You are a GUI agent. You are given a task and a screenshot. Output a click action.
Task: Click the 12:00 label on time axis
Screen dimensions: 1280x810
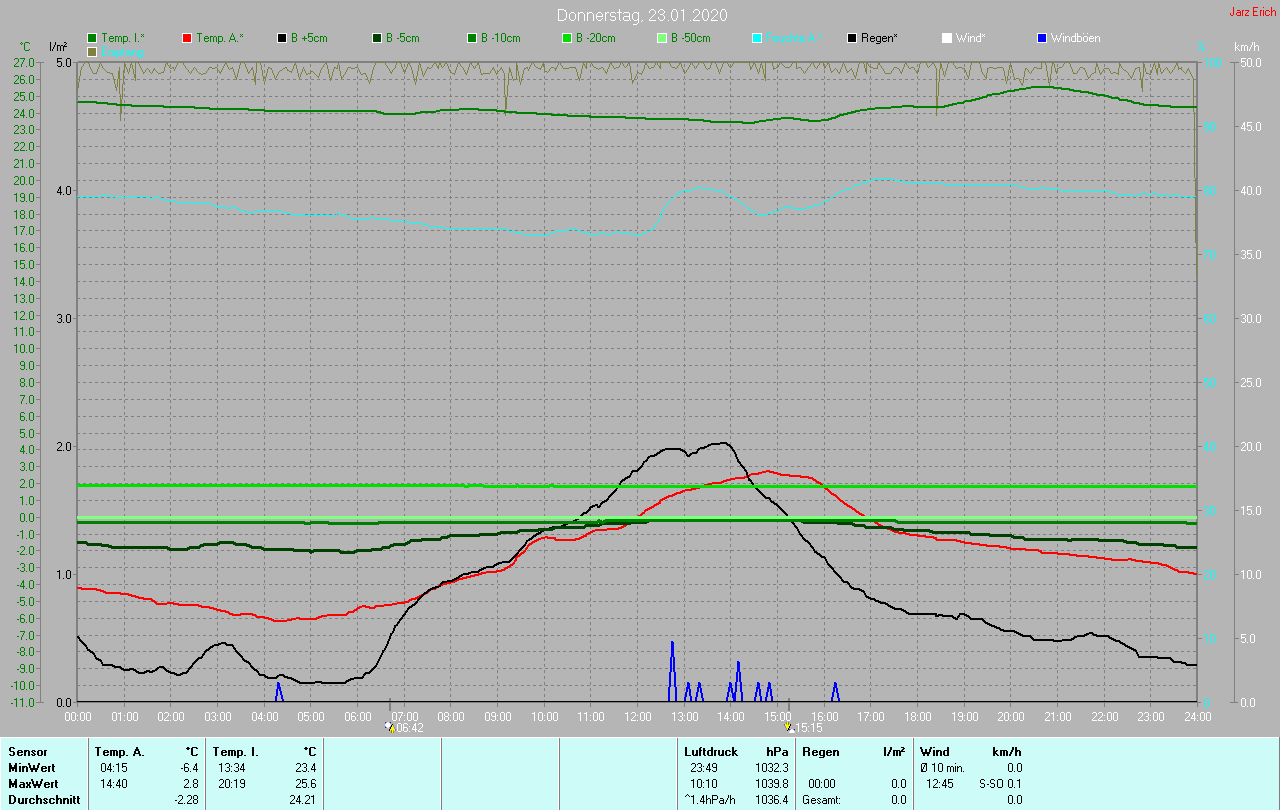637,716
